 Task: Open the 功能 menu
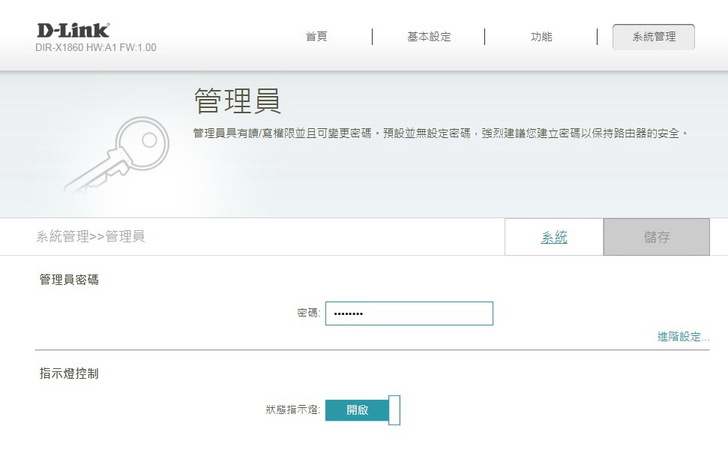(x=541, y=37)
